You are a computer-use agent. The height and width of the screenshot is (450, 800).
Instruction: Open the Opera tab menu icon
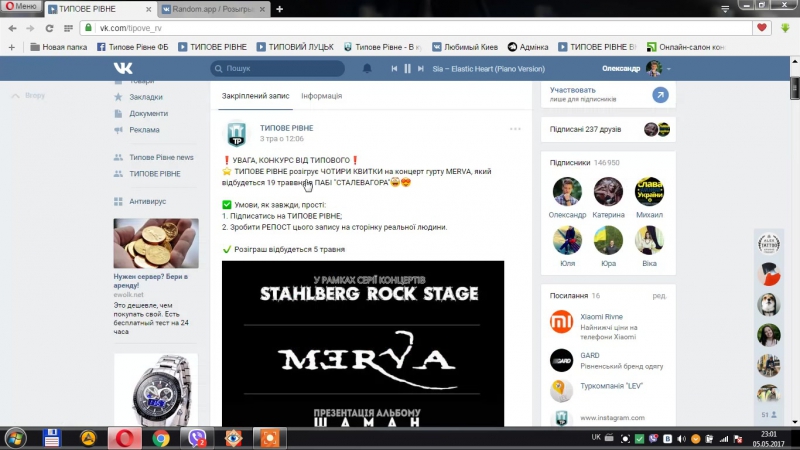pyautogui.click(x=725, y=9)
